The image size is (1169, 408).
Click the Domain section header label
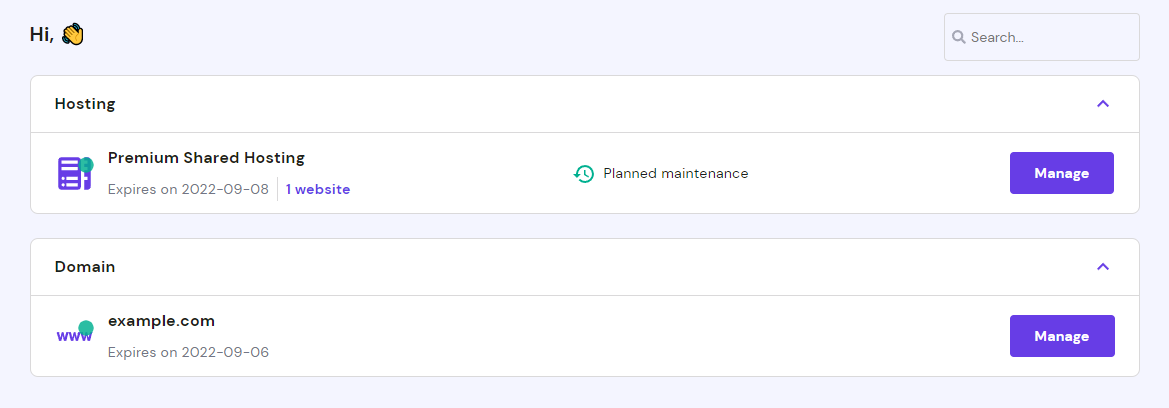85,267
